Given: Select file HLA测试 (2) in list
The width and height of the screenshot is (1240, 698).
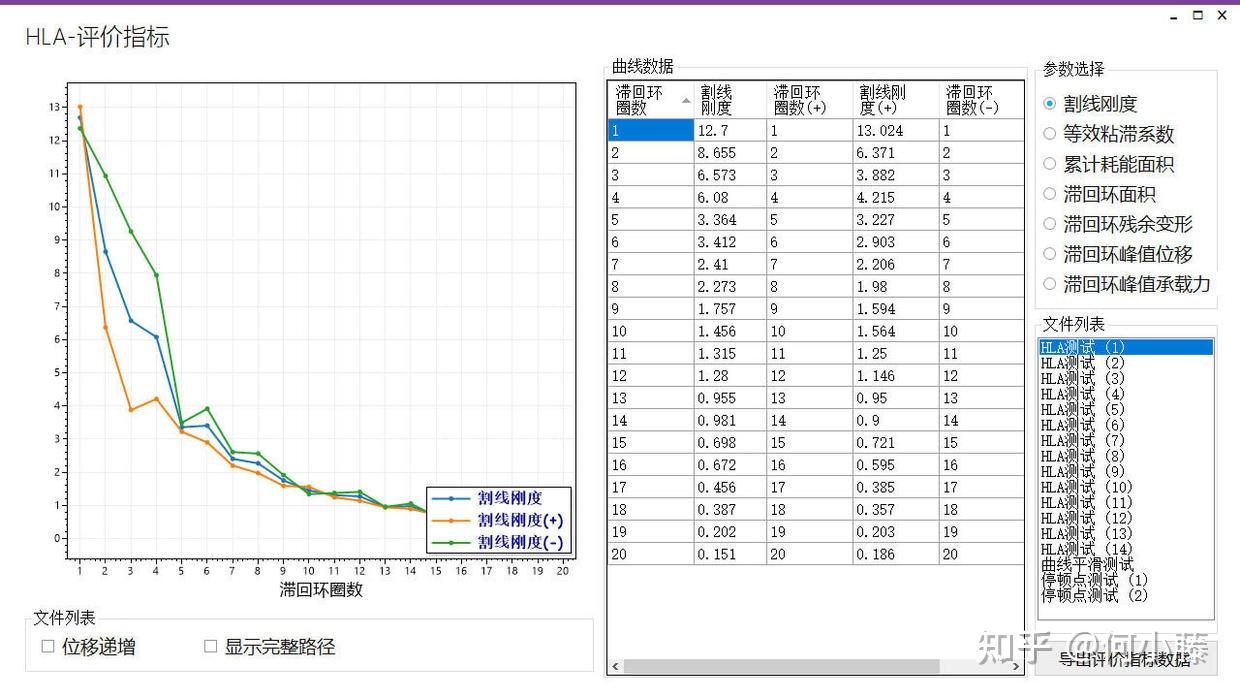Looking at the screenshot, I should click(x=1126, y=363).
